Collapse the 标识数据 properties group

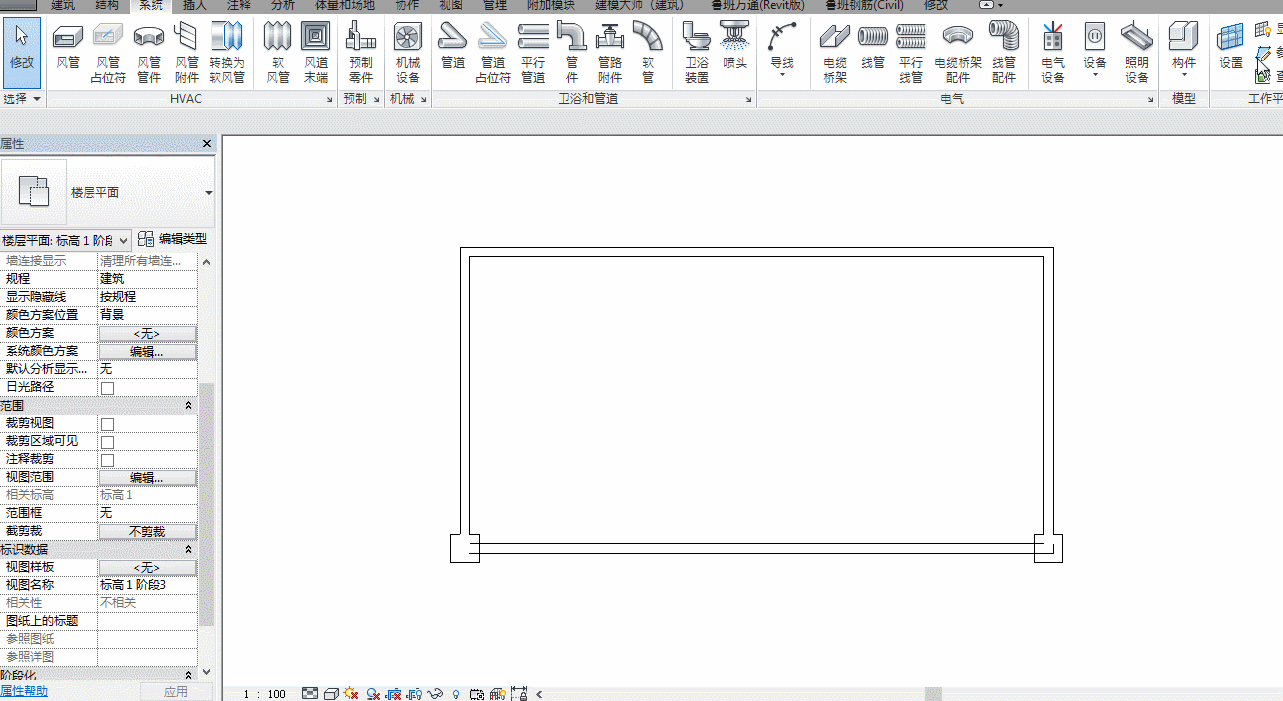tap(189, 549)
